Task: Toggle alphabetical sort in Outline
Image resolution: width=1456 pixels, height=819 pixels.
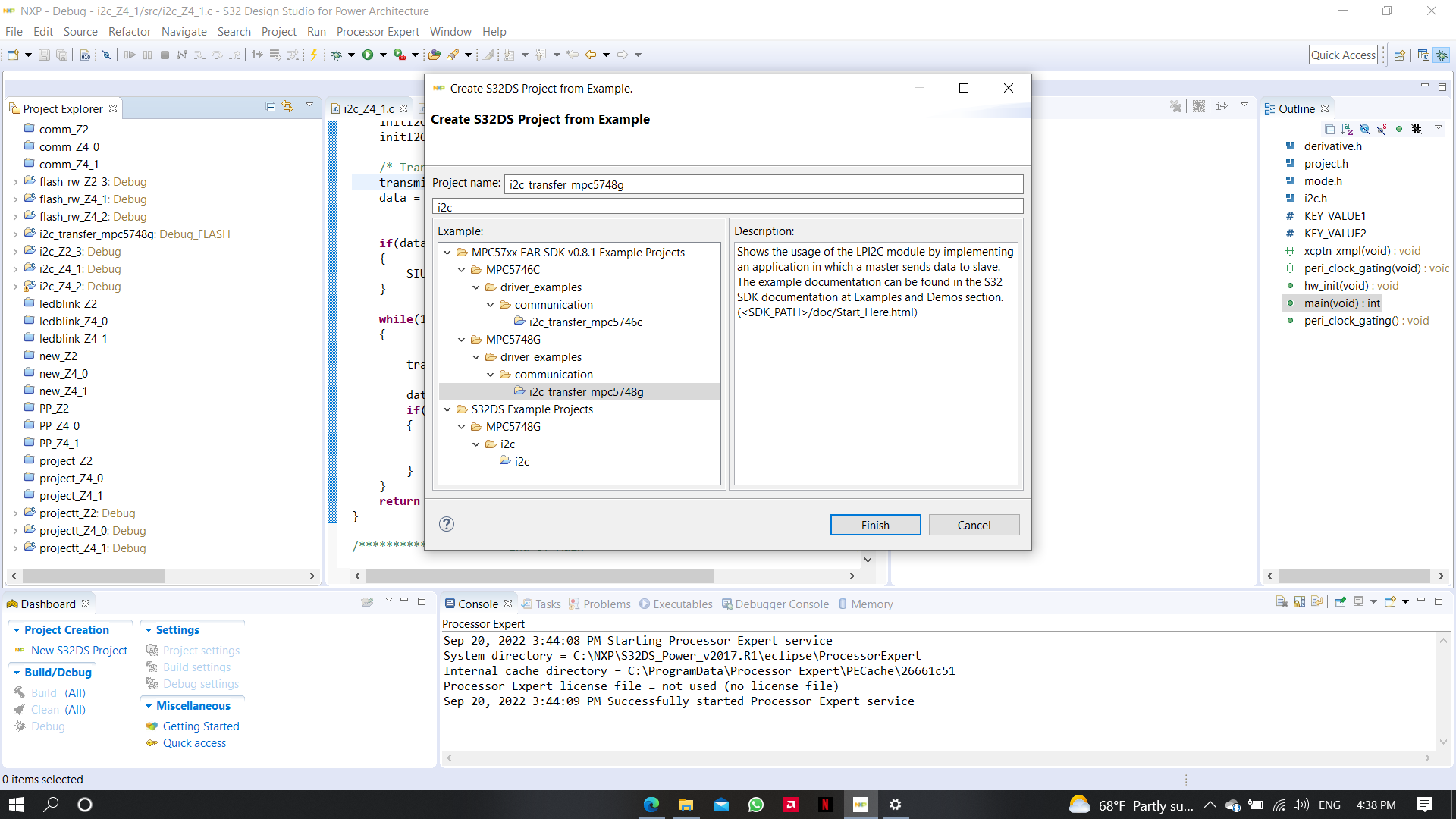Action: click(1347, 129)
